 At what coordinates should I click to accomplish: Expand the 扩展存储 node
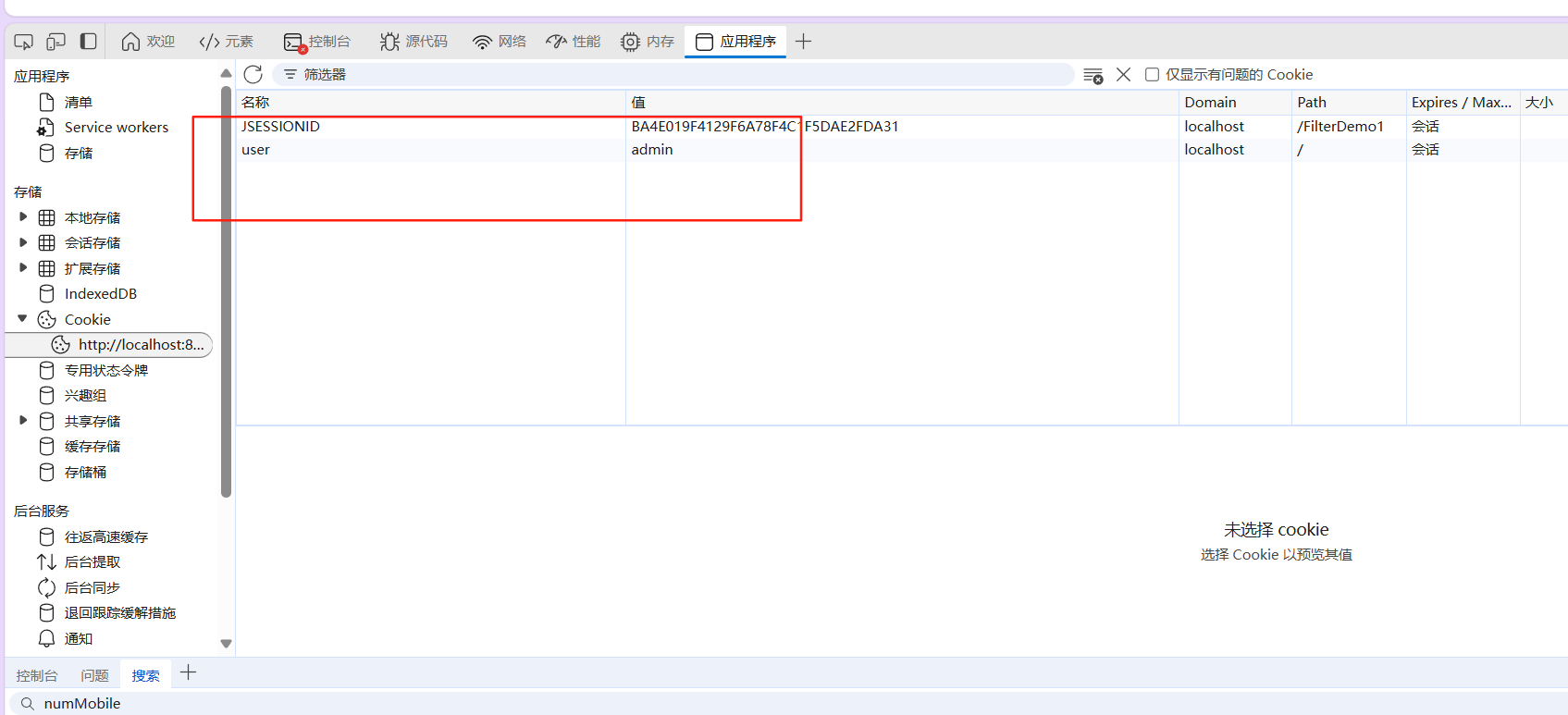(x=23, y=268)
